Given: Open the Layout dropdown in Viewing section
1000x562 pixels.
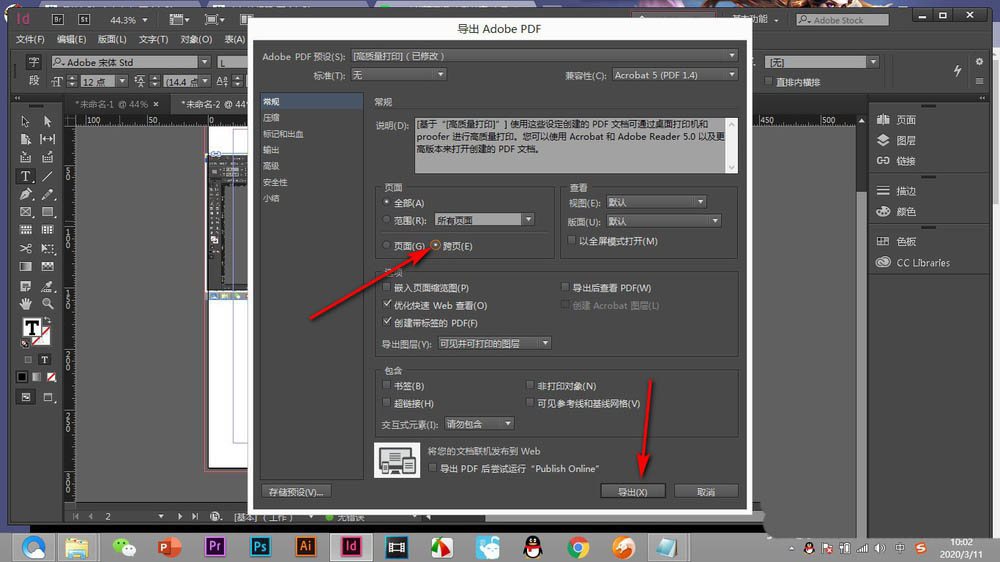Looking at the screenshot, I should [x=663, y=221].
